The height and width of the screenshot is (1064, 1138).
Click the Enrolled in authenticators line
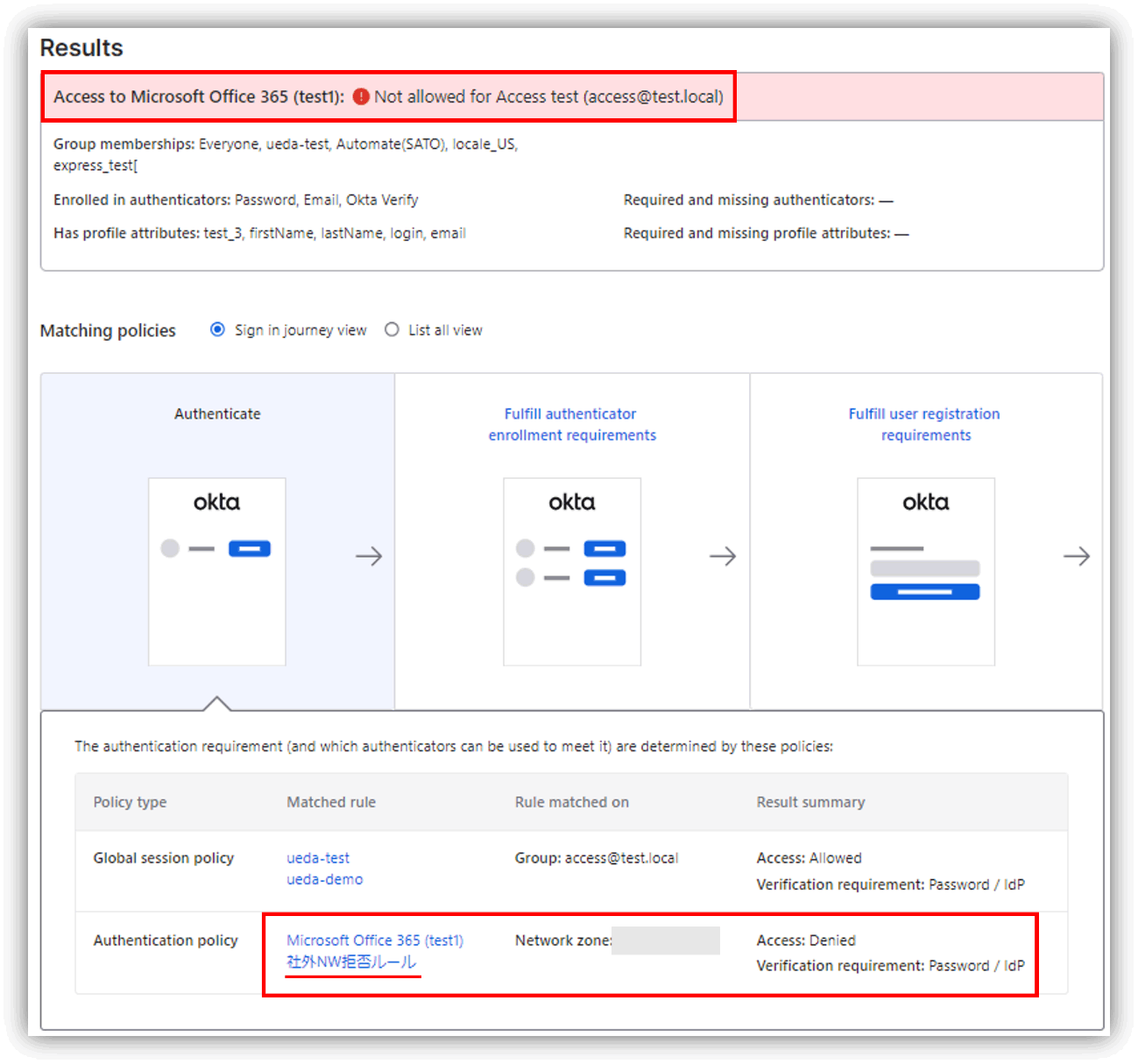236,200
